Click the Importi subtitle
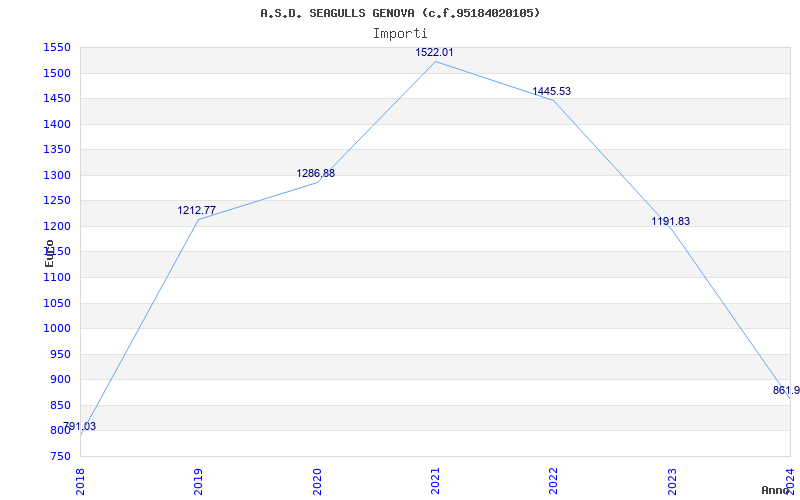The image size is (800, 500). (x=400, y=34)
